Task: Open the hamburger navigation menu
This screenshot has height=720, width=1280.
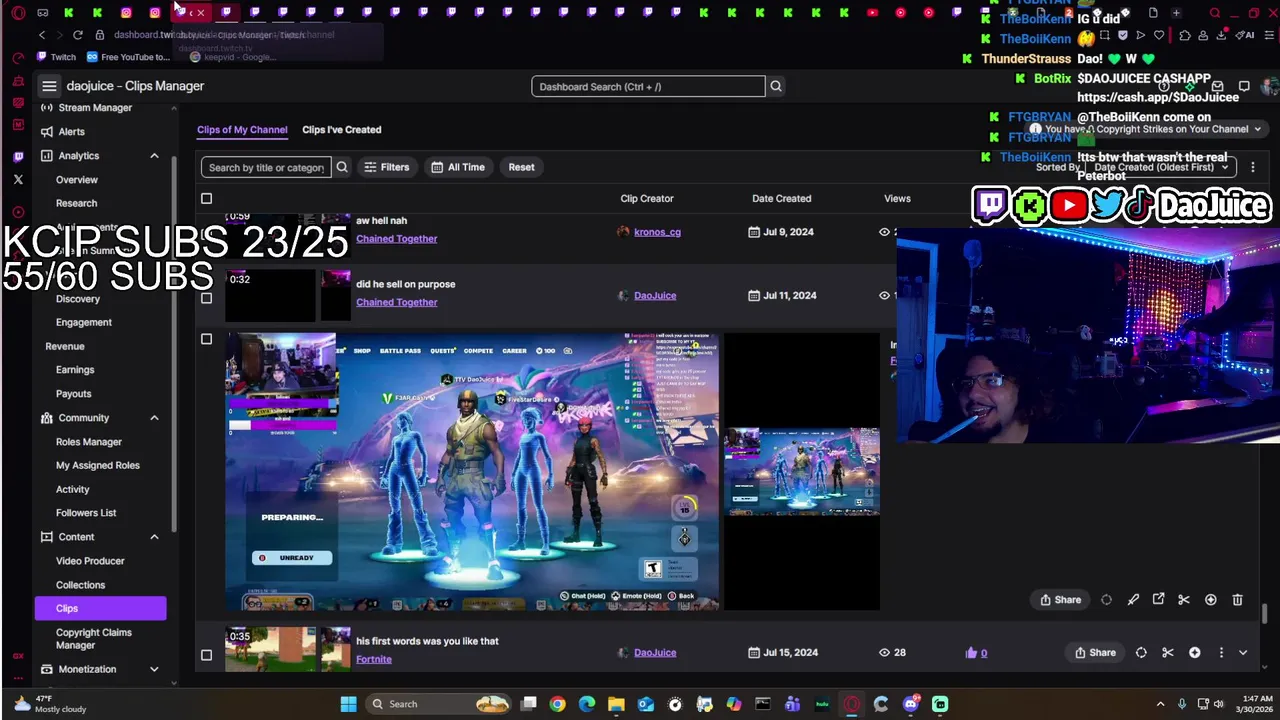Action: pos(49,86)
